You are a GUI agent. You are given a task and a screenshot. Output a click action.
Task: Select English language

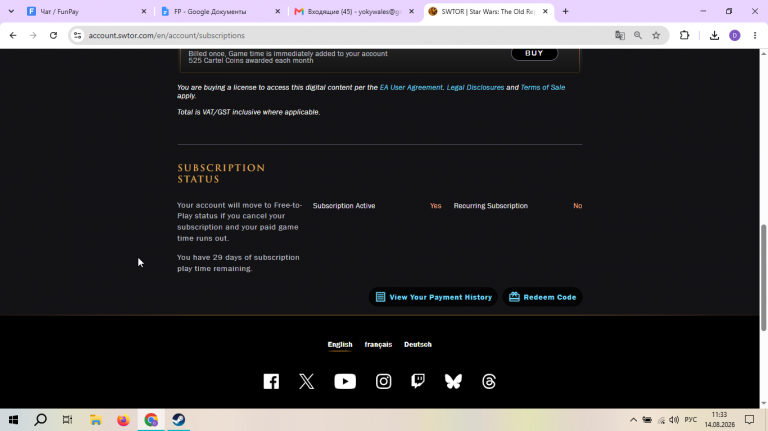pyautogui.click(x=340, y=344)
